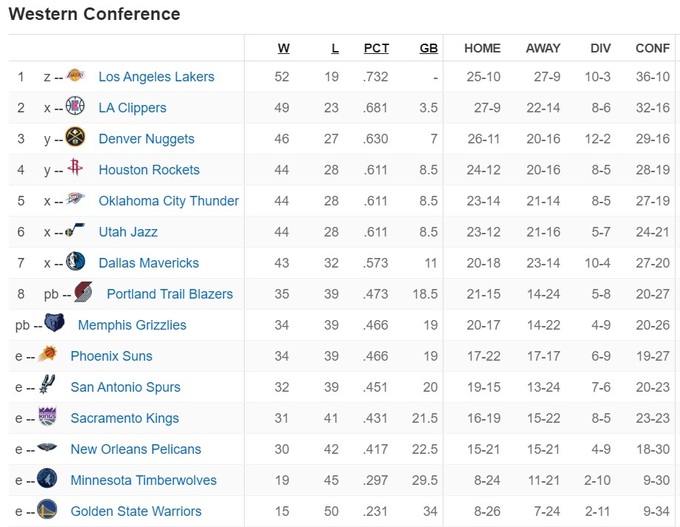The width and height of the screenshot is (680, 527).
Task: Click the Minnesota Timberwolves logo icon
Action: (47, 479)
